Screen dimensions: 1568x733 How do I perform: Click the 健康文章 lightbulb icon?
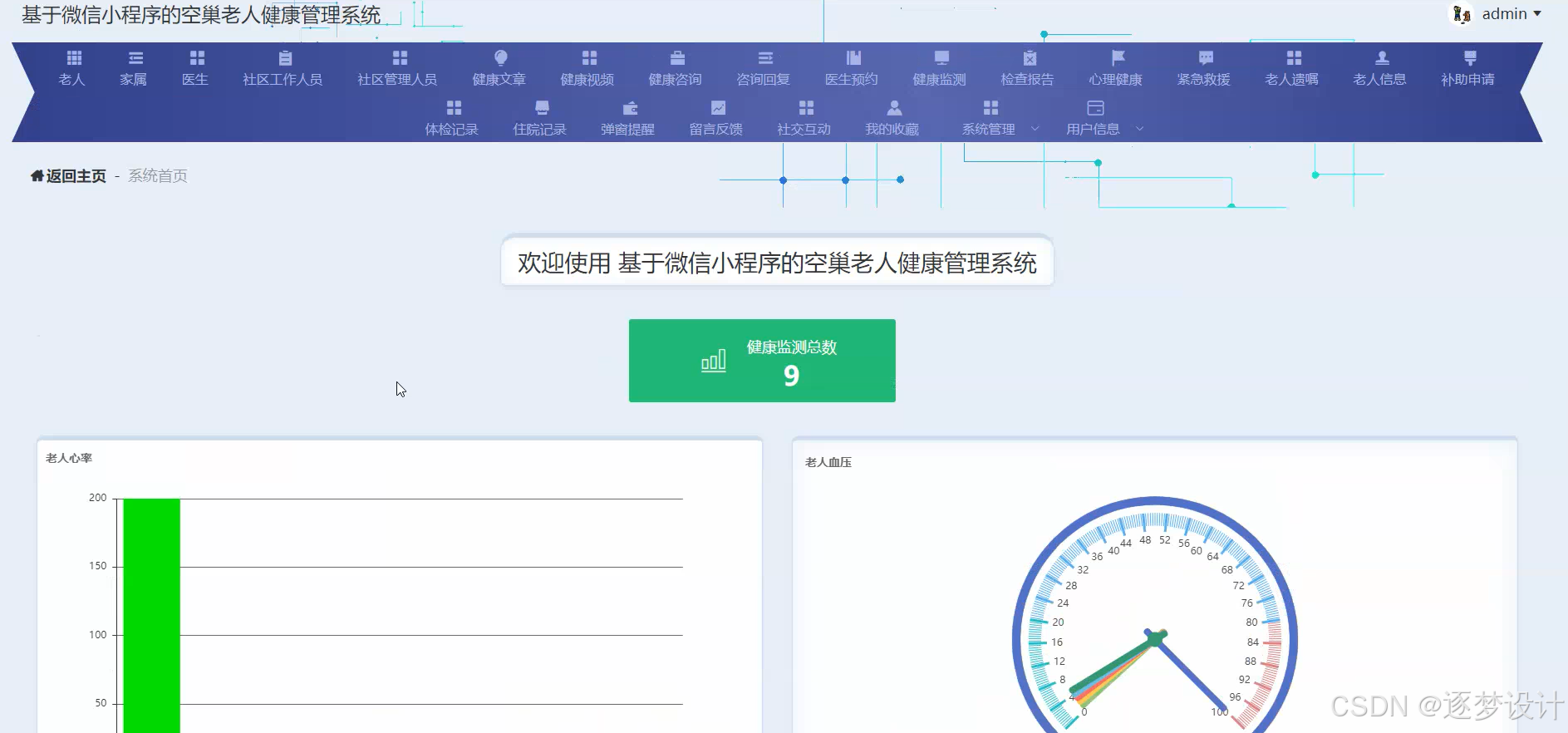coord(500,57)
